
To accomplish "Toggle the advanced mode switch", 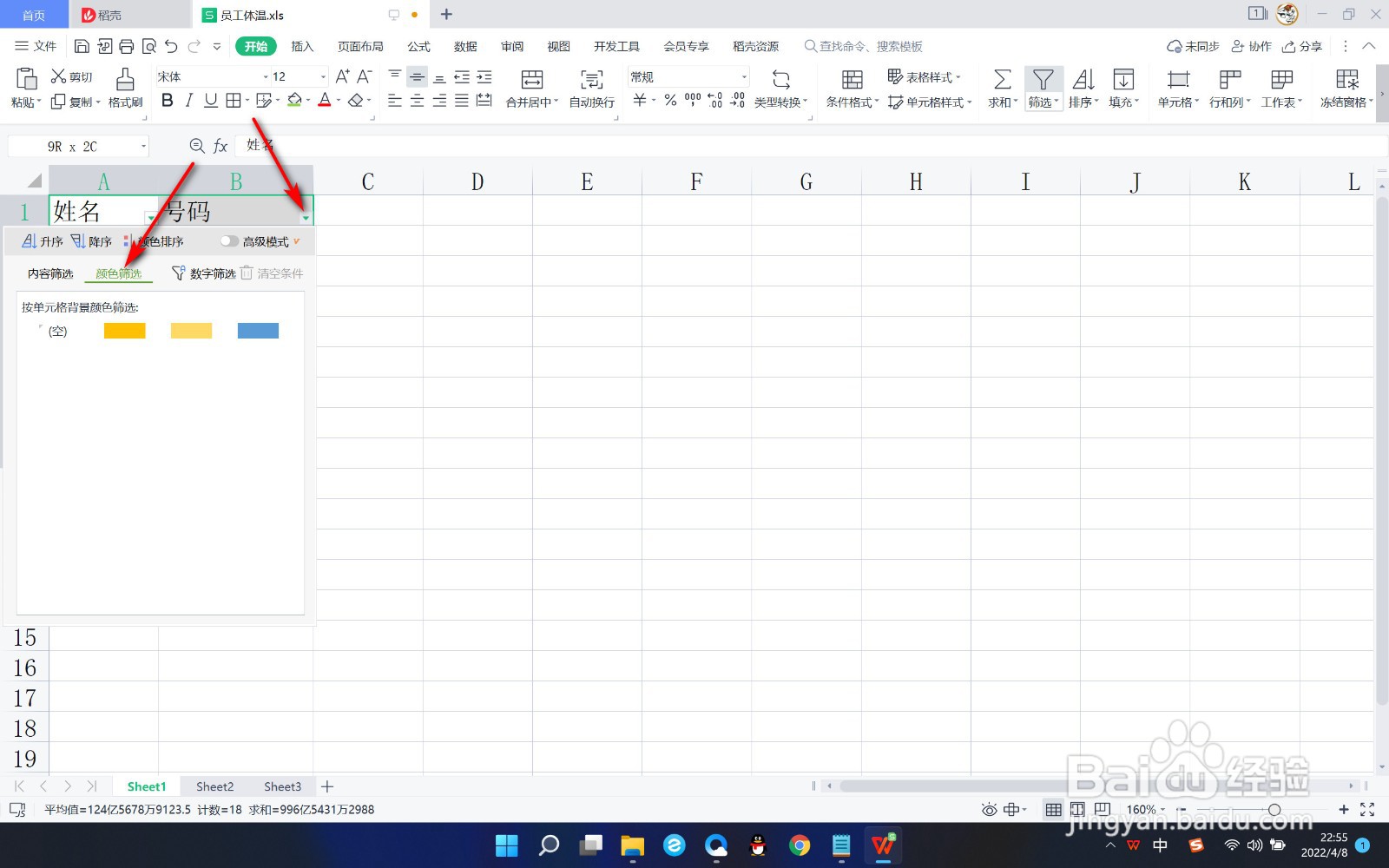I will 229,241.
